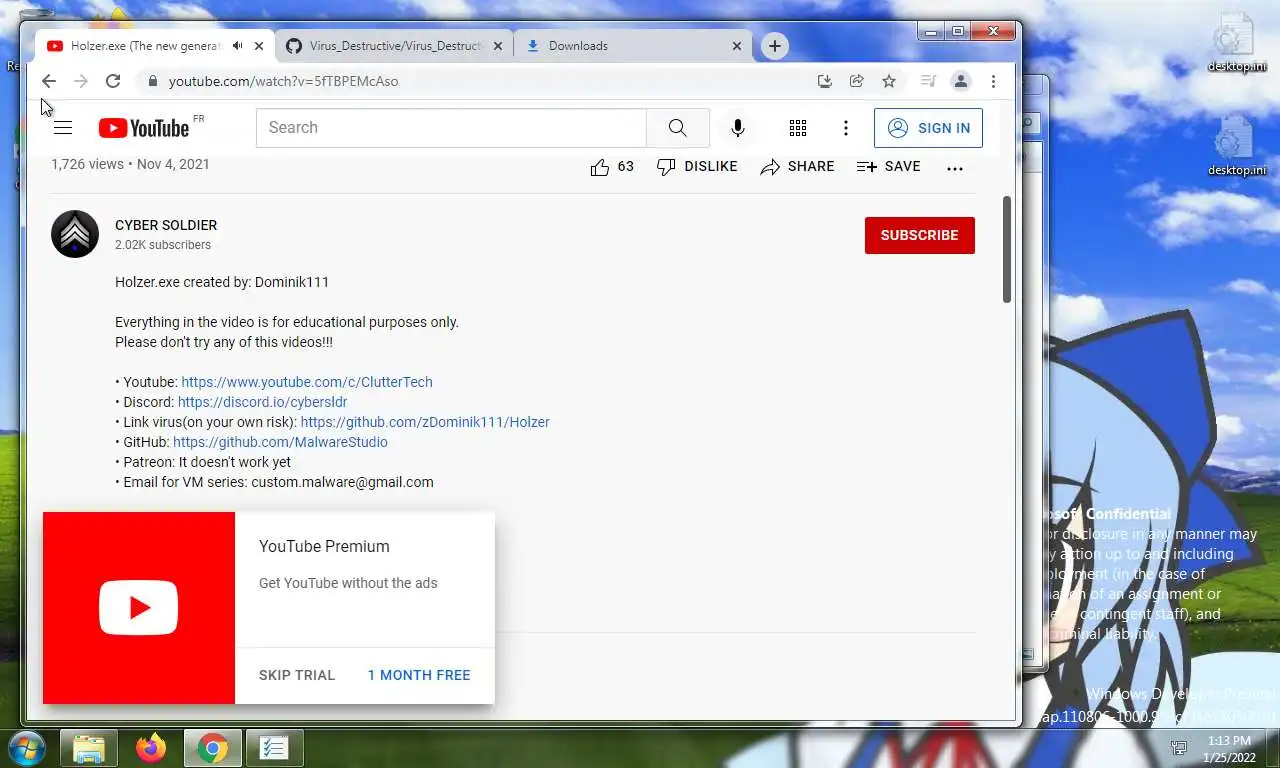Reload the YouTube page

(113, 81)
